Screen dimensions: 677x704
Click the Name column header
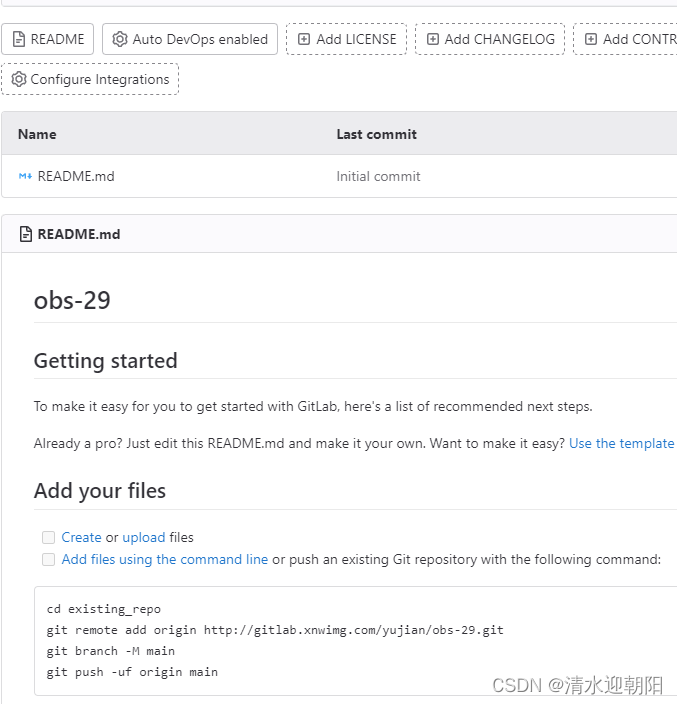[37, 134]
